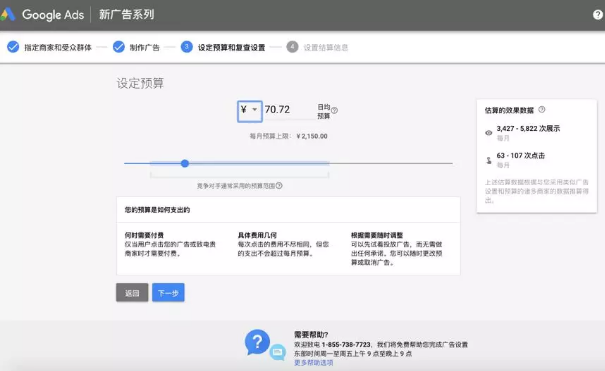Click the 返回 button
The height and width of the screenshot is (371, 605).
click(x=132, y=293)
